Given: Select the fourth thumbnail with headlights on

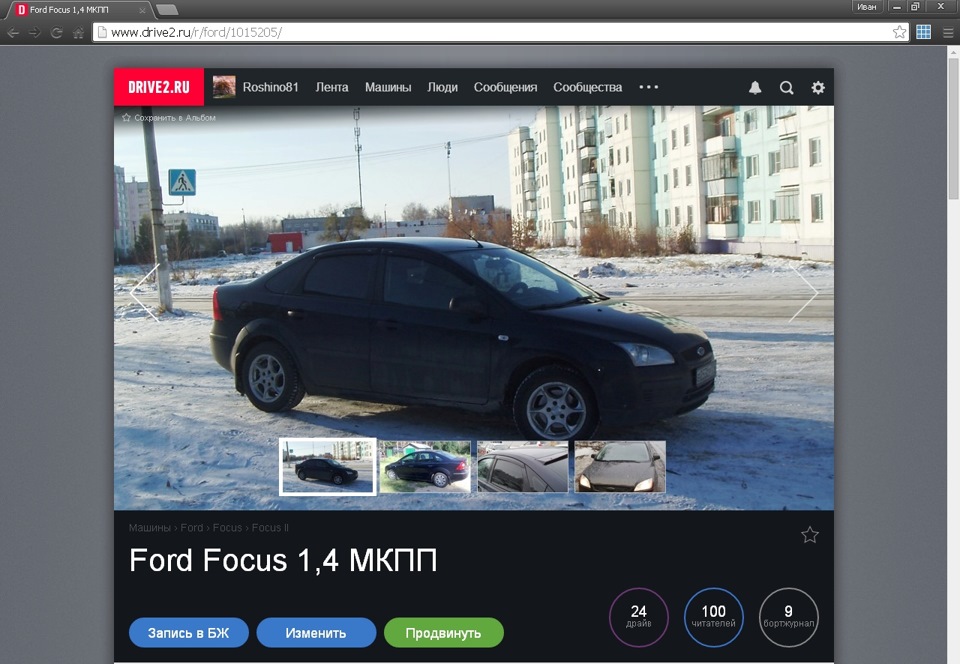Looking at the screenshot, I should pyautogui.click(x=620, y=466).
